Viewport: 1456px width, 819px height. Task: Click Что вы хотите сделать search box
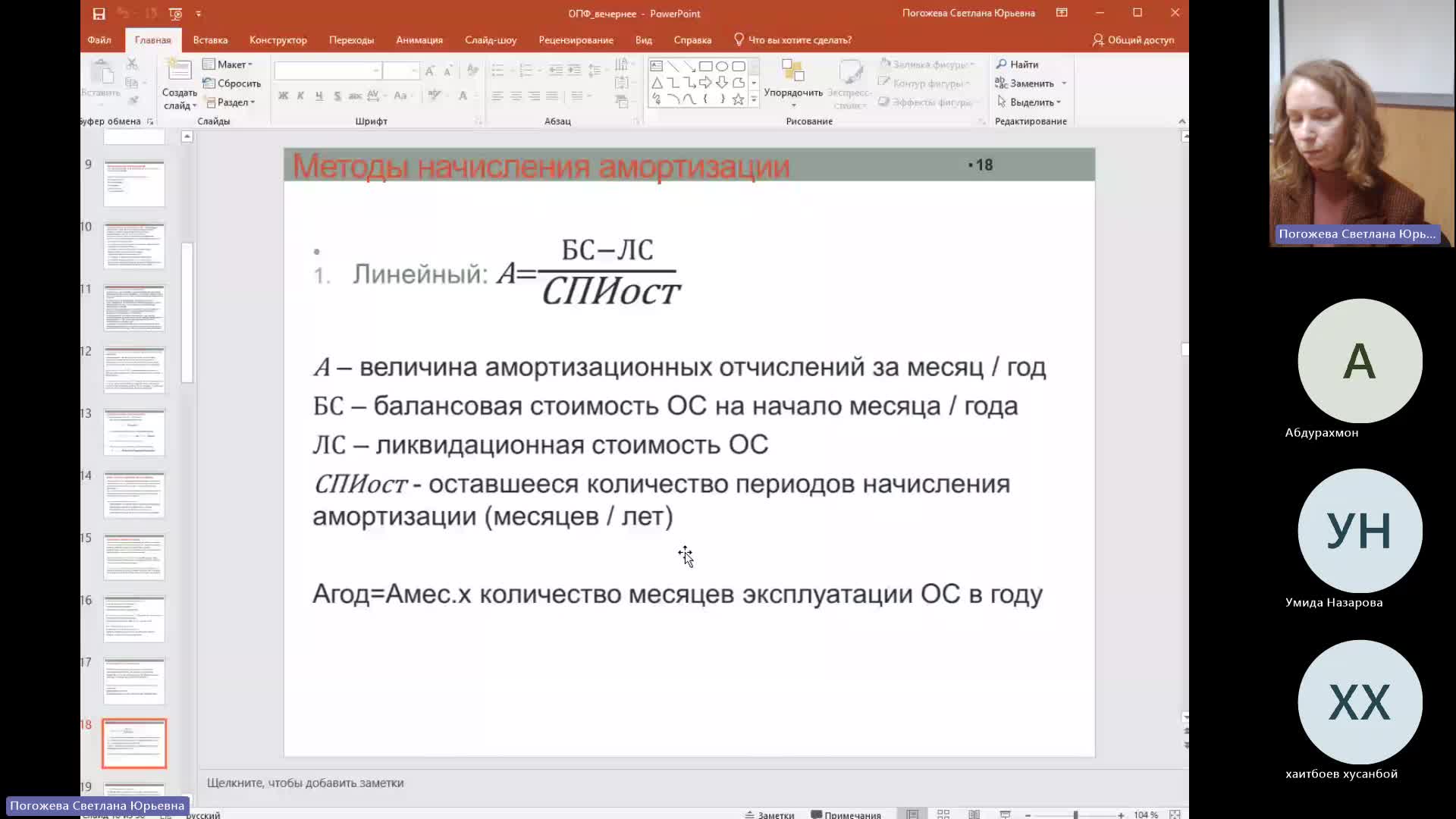[793, 40]
